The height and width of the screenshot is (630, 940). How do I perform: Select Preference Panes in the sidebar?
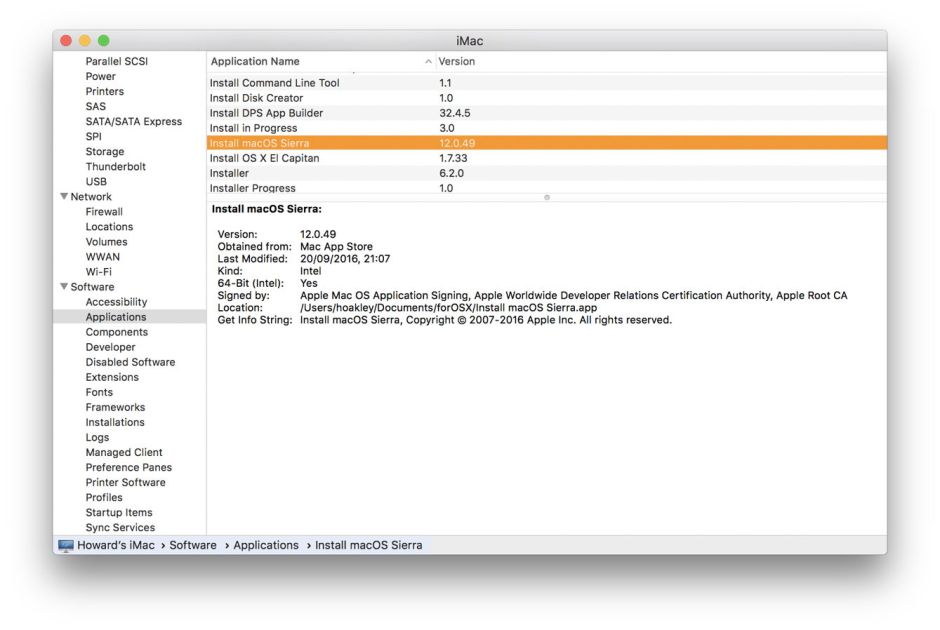click(x=128, y=468)
